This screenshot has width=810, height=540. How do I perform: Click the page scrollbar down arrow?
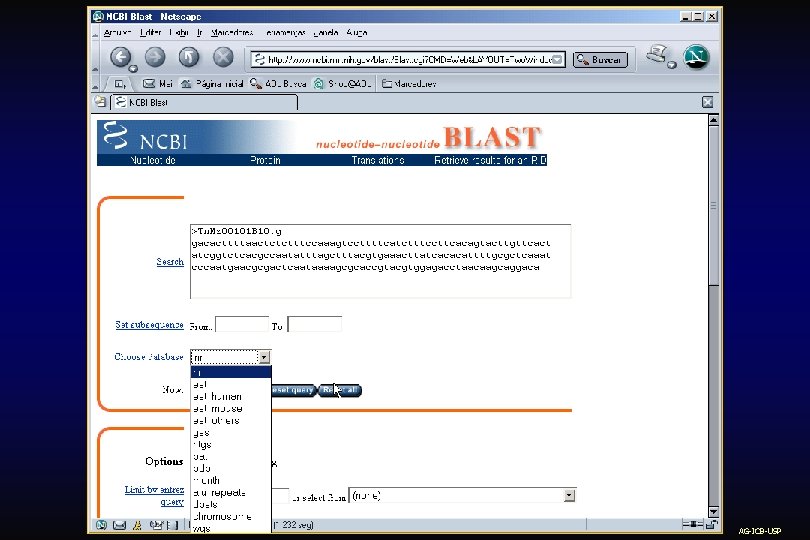714,512
